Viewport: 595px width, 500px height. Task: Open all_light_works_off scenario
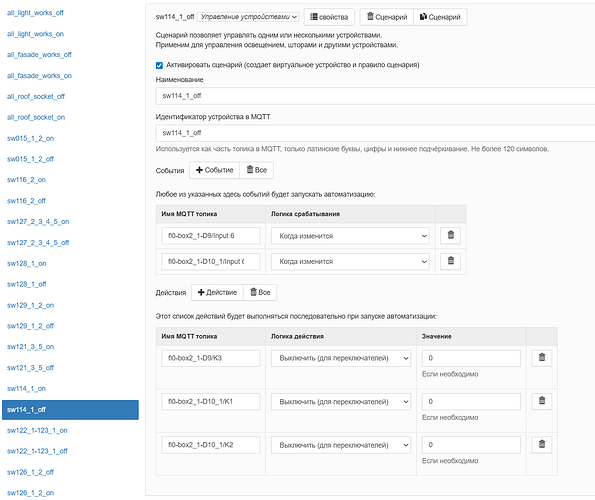(35, 13)
